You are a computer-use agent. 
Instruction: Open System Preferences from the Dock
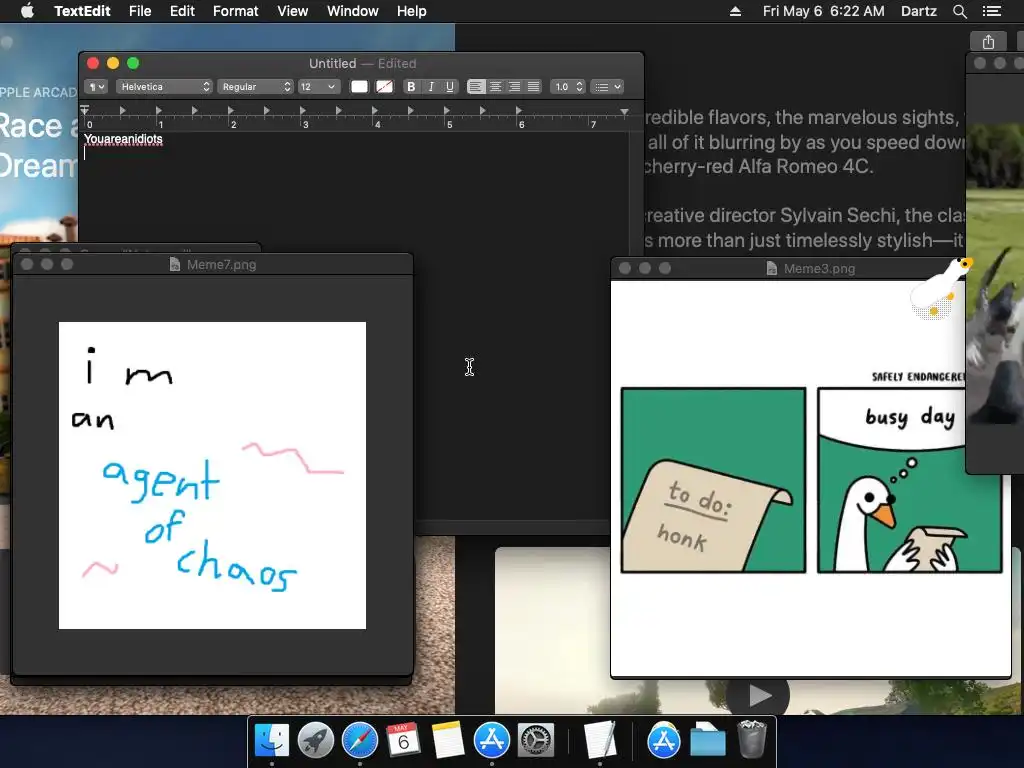pos(536,741)
